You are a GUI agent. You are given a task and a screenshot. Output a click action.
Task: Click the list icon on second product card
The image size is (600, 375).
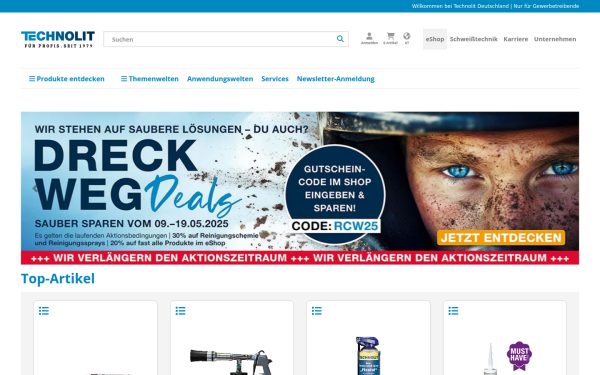(x=180, y=311)
